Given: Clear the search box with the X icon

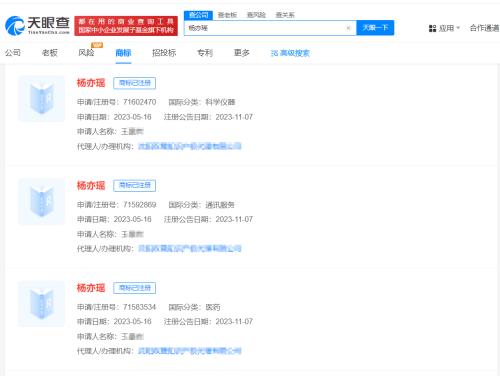Looking at the screenshot, I should pyautogui.click(x=348, y=28).
